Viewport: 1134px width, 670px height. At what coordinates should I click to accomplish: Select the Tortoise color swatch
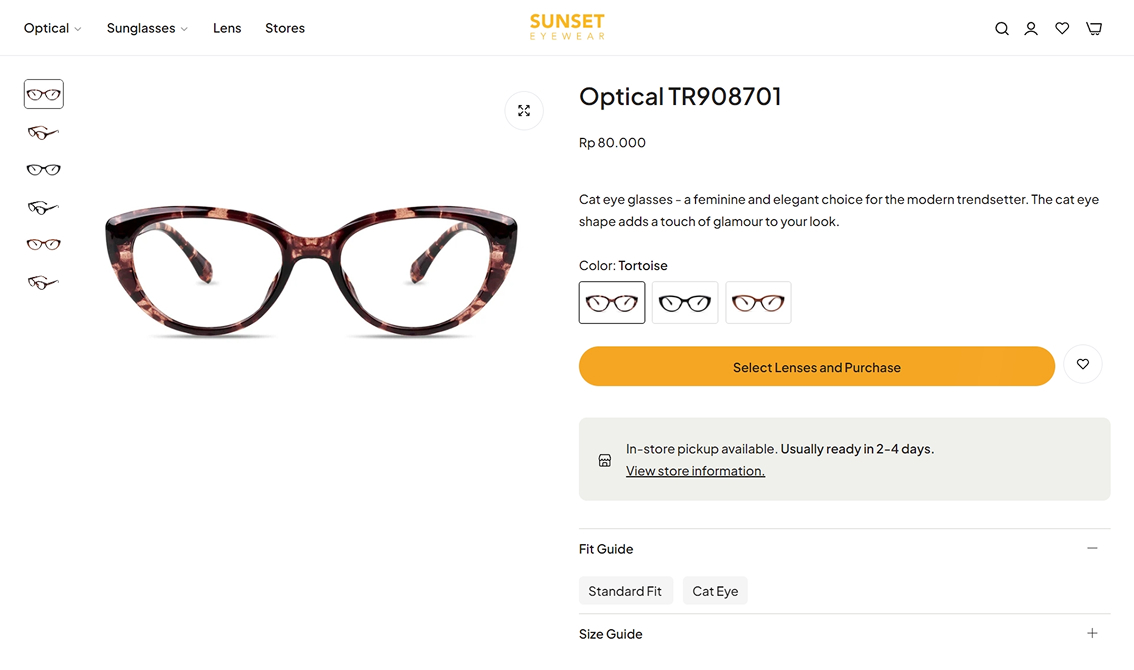click(612, 303)
